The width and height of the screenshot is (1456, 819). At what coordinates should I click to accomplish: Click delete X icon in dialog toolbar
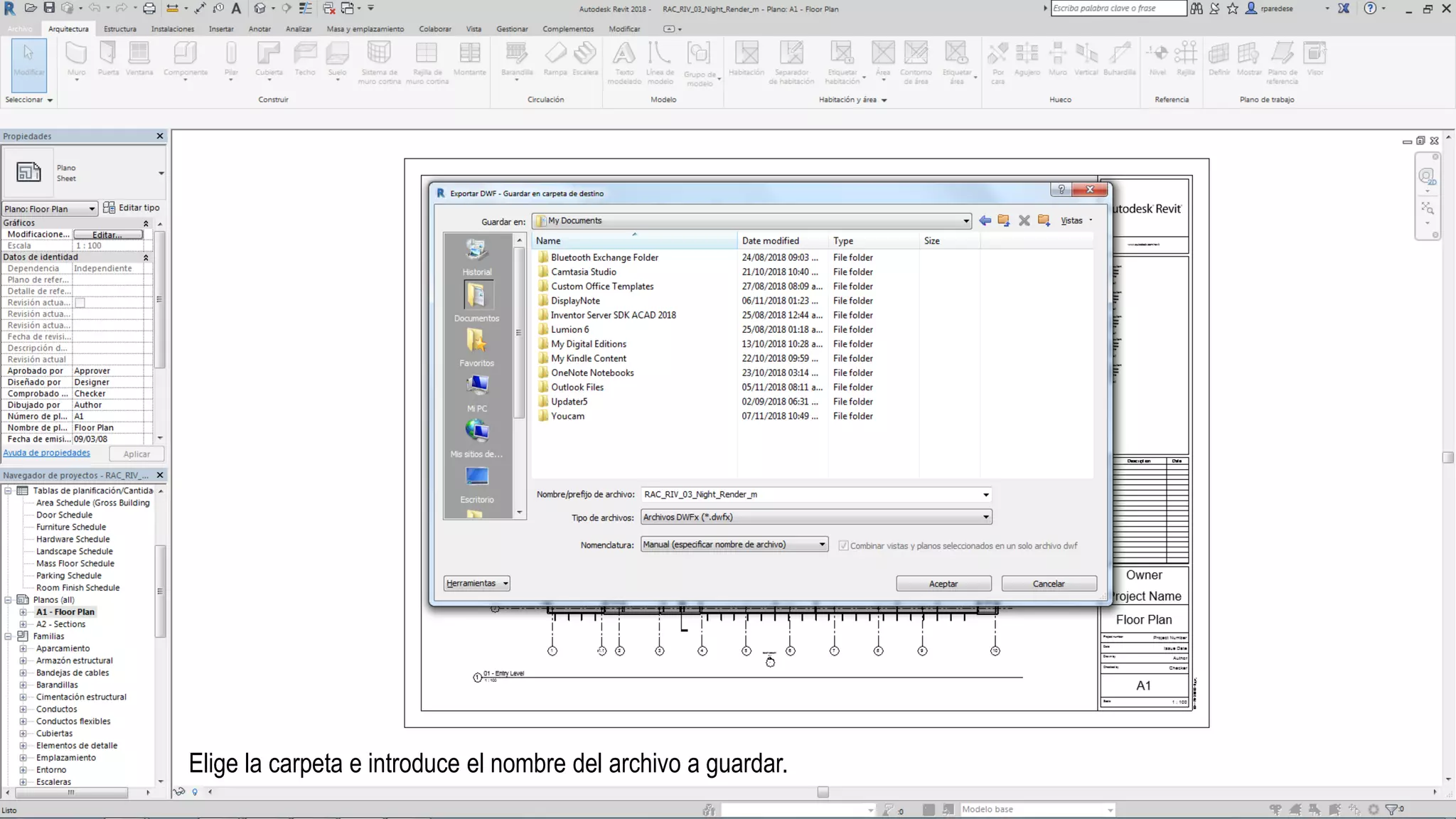(x=1024, y=220)
